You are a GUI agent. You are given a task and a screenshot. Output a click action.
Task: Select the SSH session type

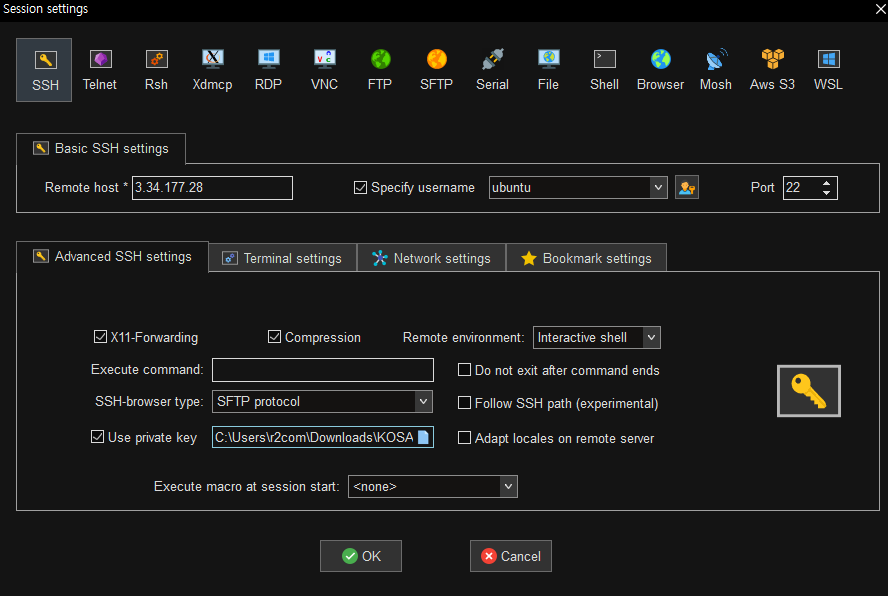point(44,70)
